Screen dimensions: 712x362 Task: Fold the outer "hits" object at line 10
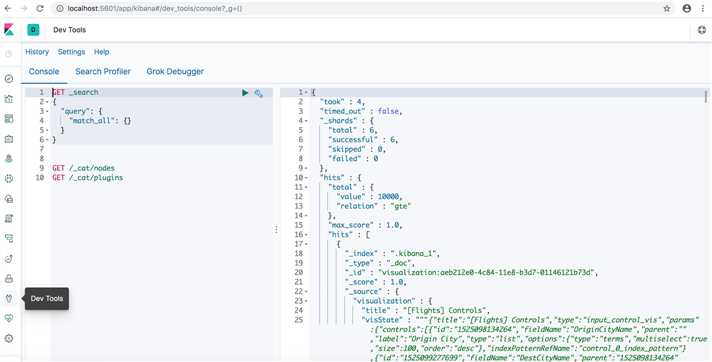point(306,178)
